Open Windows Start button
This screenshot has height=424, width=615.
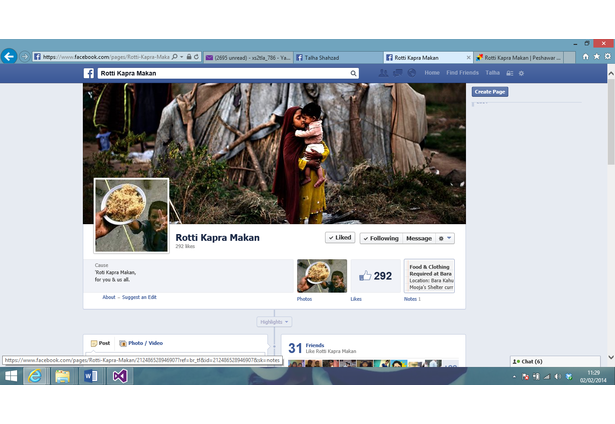coord(11,376)
